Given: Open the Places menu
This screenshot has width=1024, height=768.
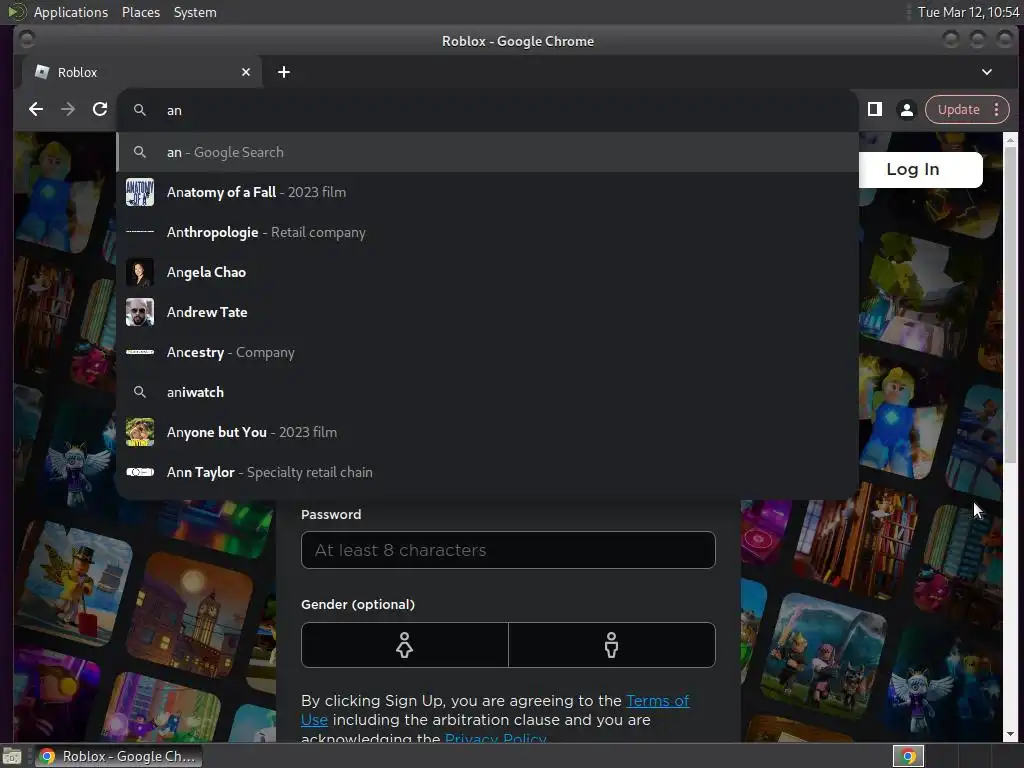Looking at the screenshot, I should point(141,12).
